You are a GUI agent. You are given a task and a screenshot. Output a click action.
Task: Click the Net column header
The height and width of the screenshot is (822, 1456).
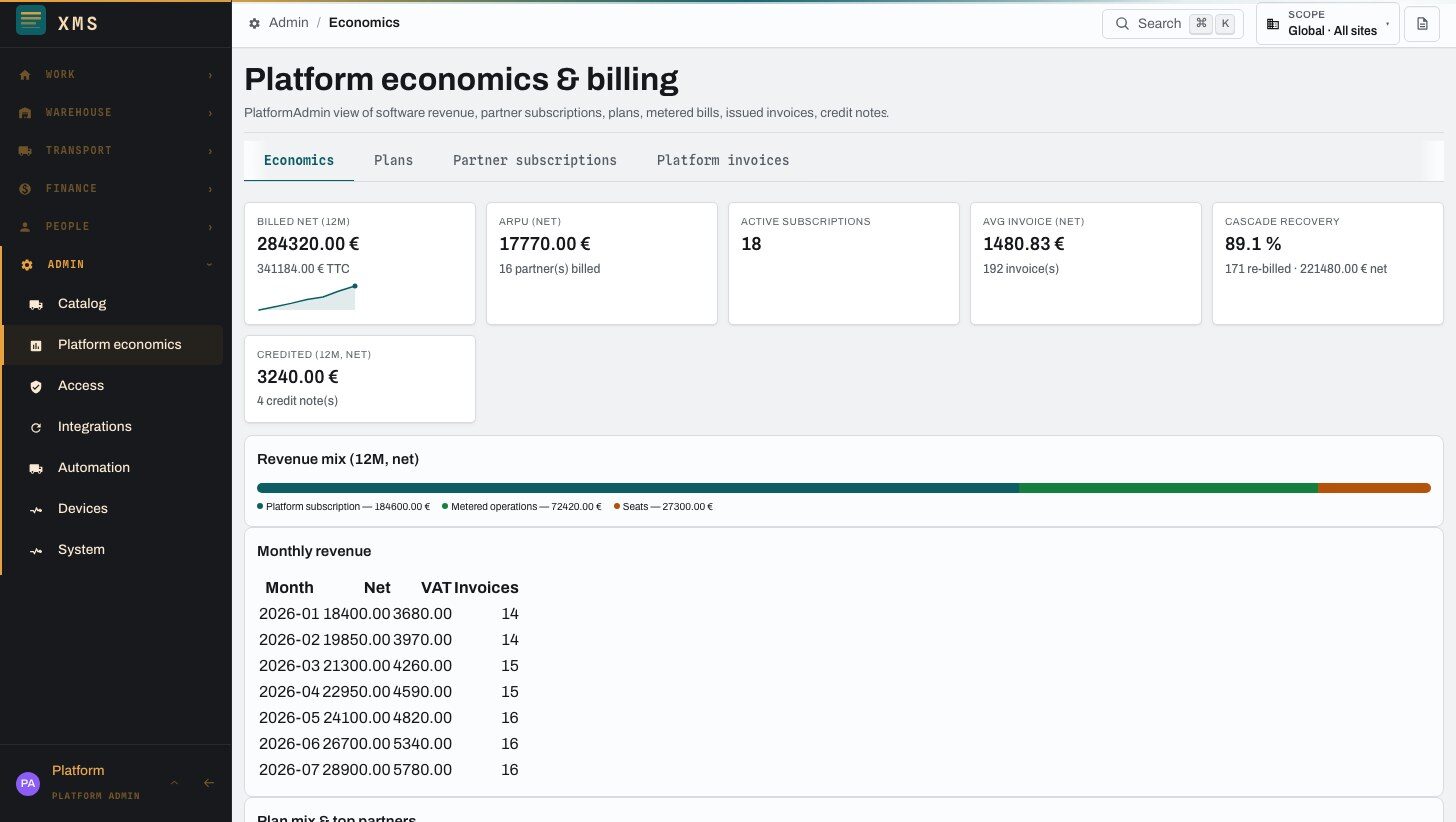pos(377,588)
